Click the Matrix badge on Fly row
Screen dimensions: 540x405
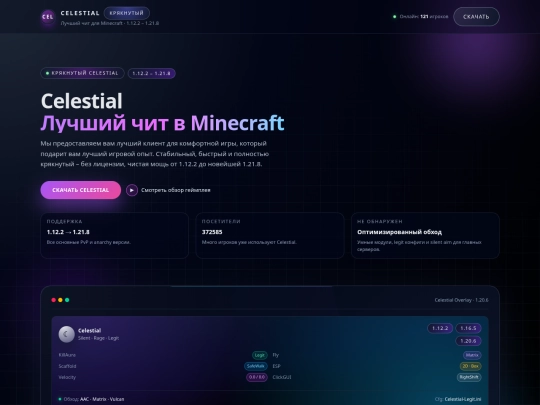(x=472, y=355)
